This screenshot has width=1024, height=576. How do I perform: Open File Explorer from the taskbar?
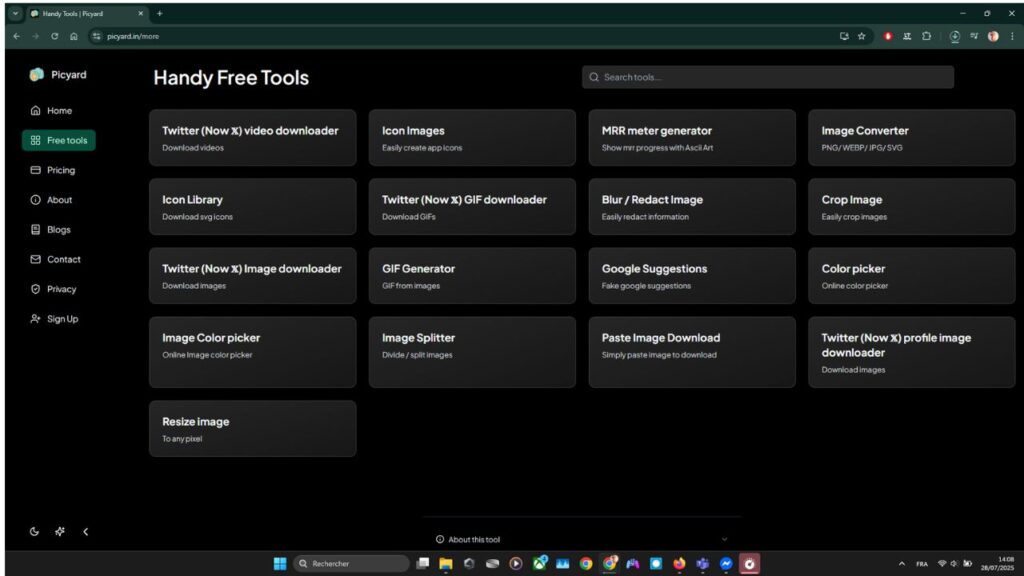pyautogui.click(x=445, y=564)
